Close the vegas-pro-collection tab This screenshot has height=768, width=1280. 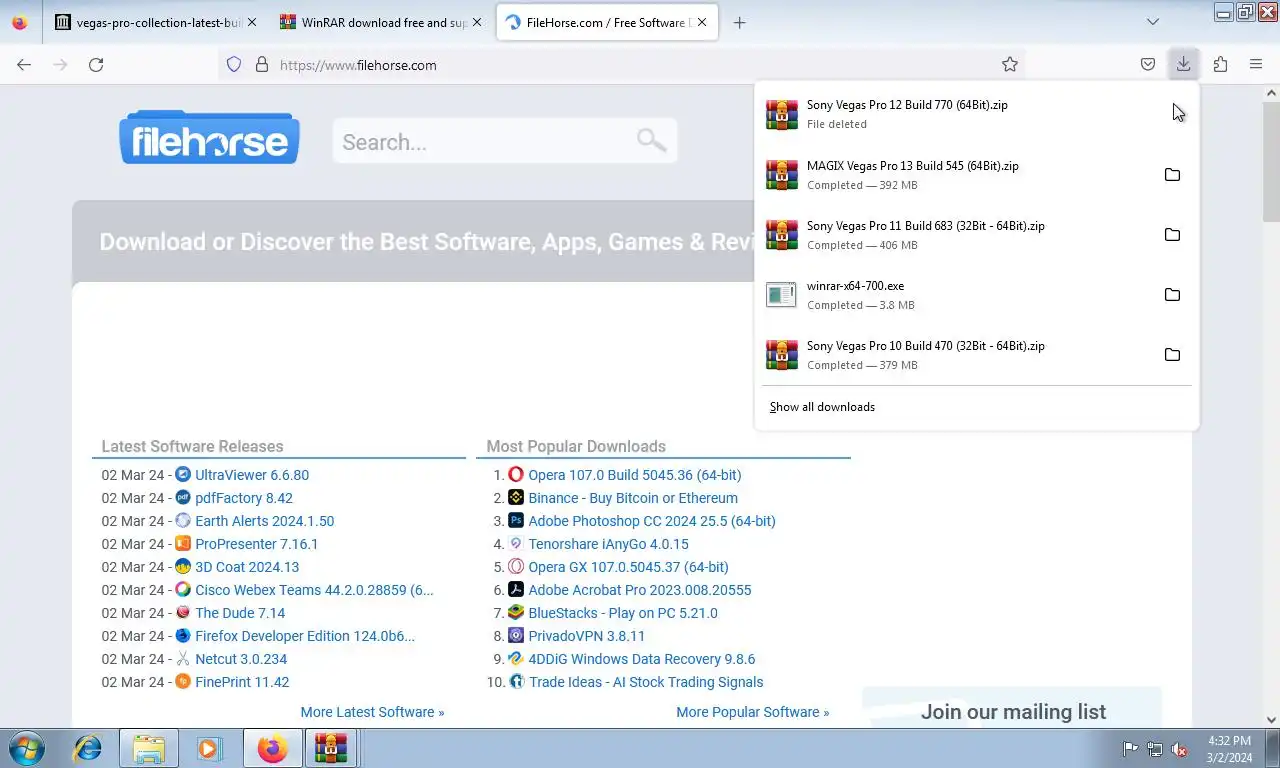[251, 22]
